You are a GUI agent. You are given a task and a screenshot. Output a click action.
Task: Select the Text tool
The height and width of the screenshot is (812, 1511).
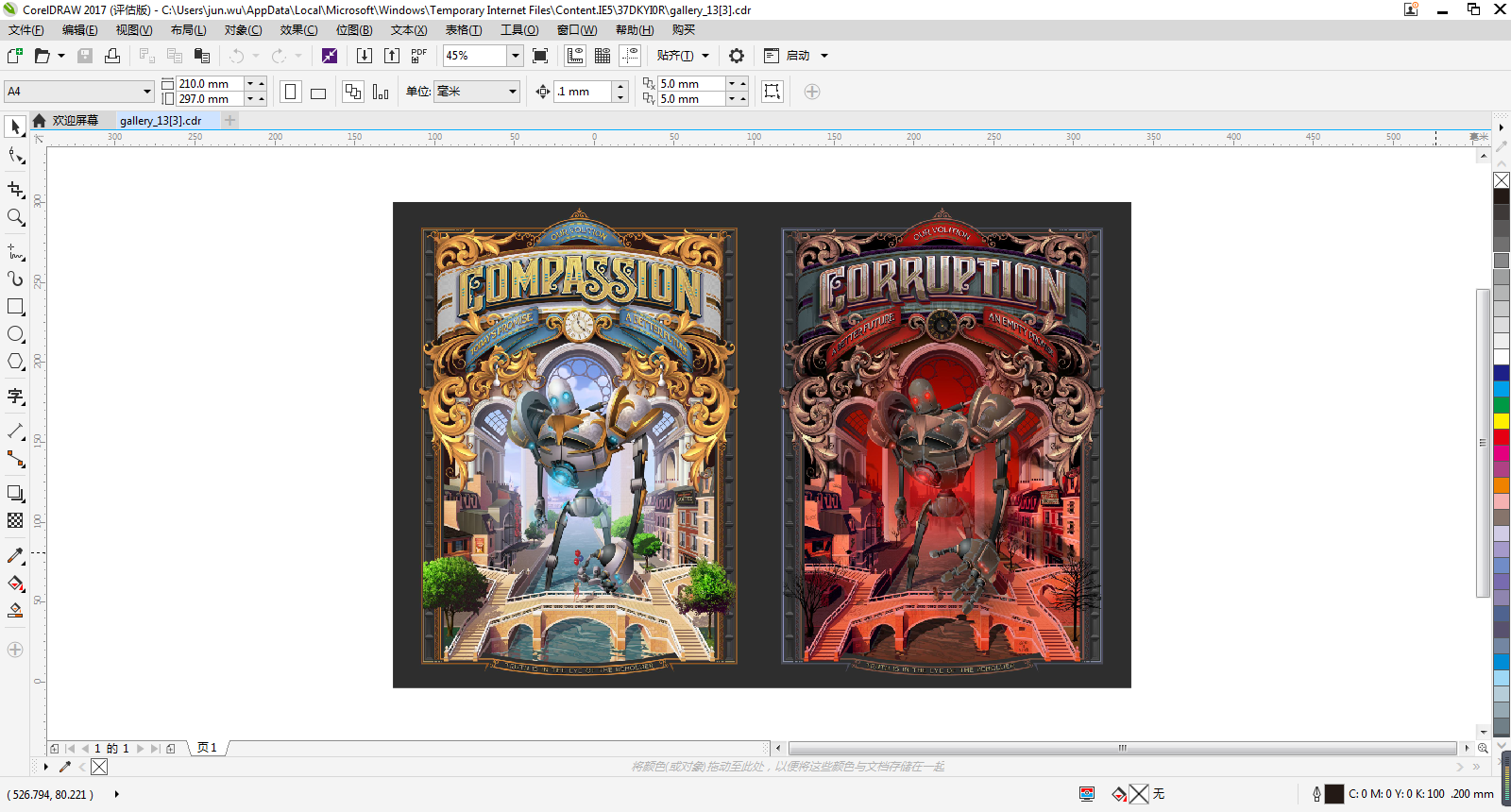pyautogui.click(x=15, y=397)
